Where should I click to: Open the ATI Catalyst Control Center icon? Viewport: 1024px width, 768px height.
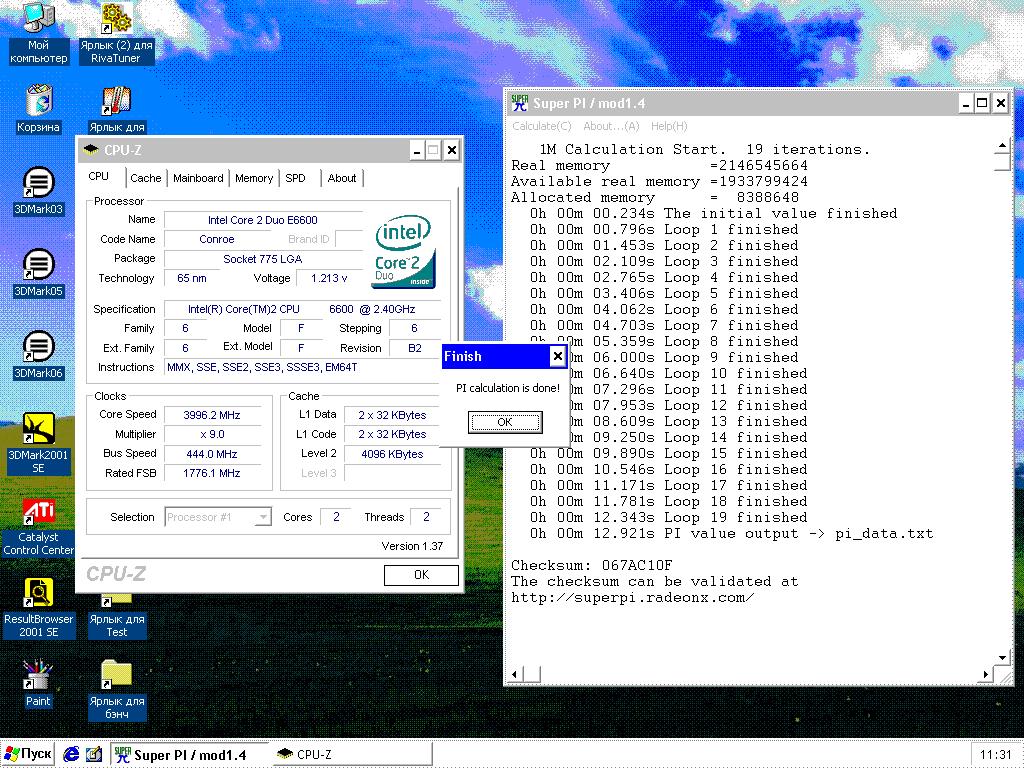click(x=39, y=526)
